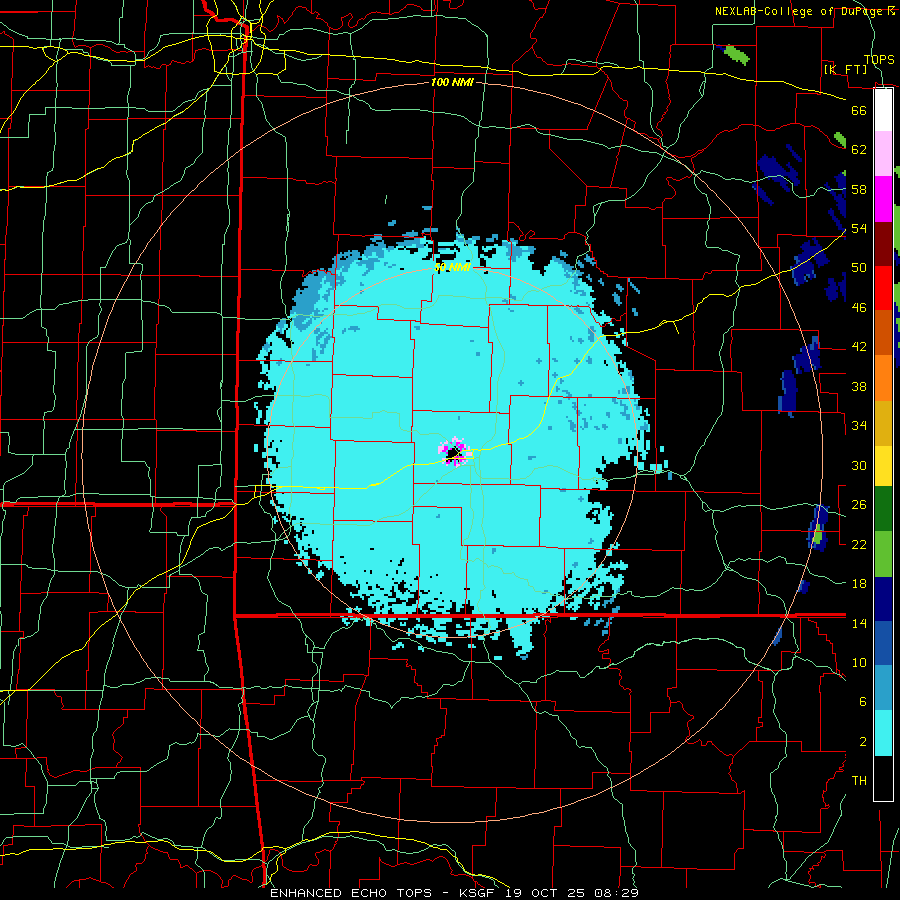900x900 pixels.
Task: Click the white 66 kft legend swatch
Action: click(883, 110)
